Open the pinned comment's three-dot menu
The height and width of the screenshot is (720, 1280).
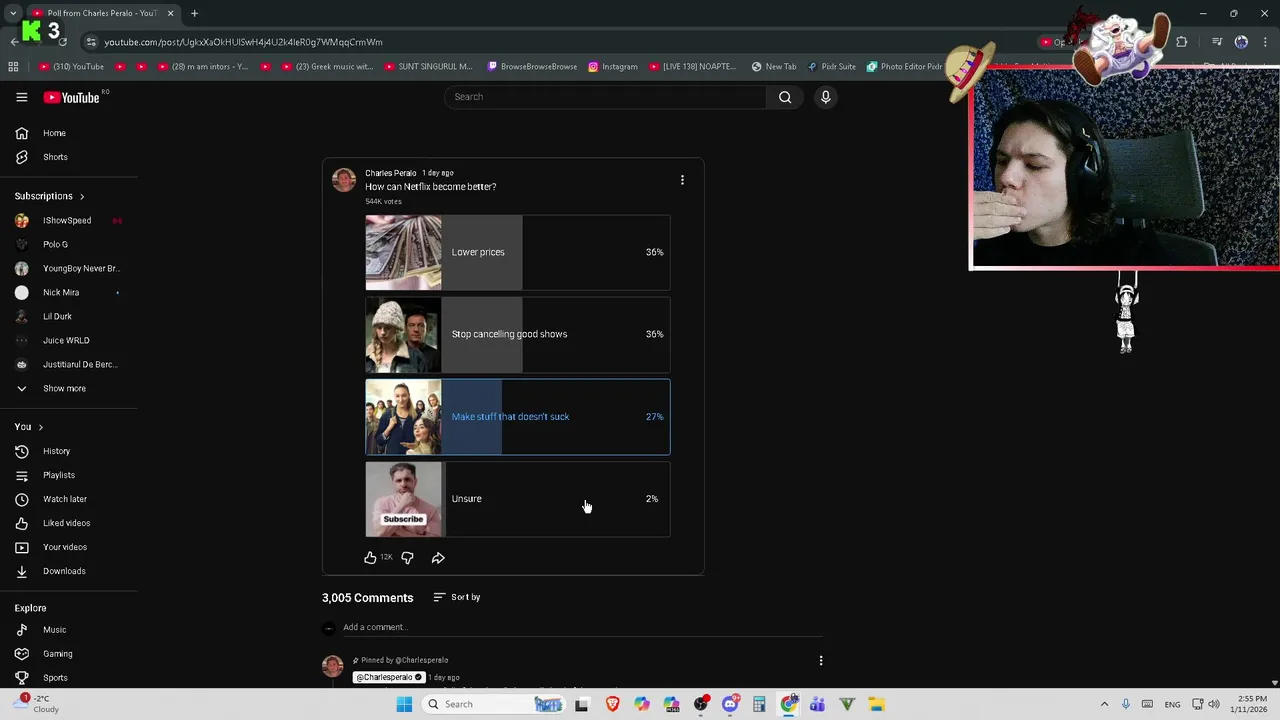click(821, 661)
